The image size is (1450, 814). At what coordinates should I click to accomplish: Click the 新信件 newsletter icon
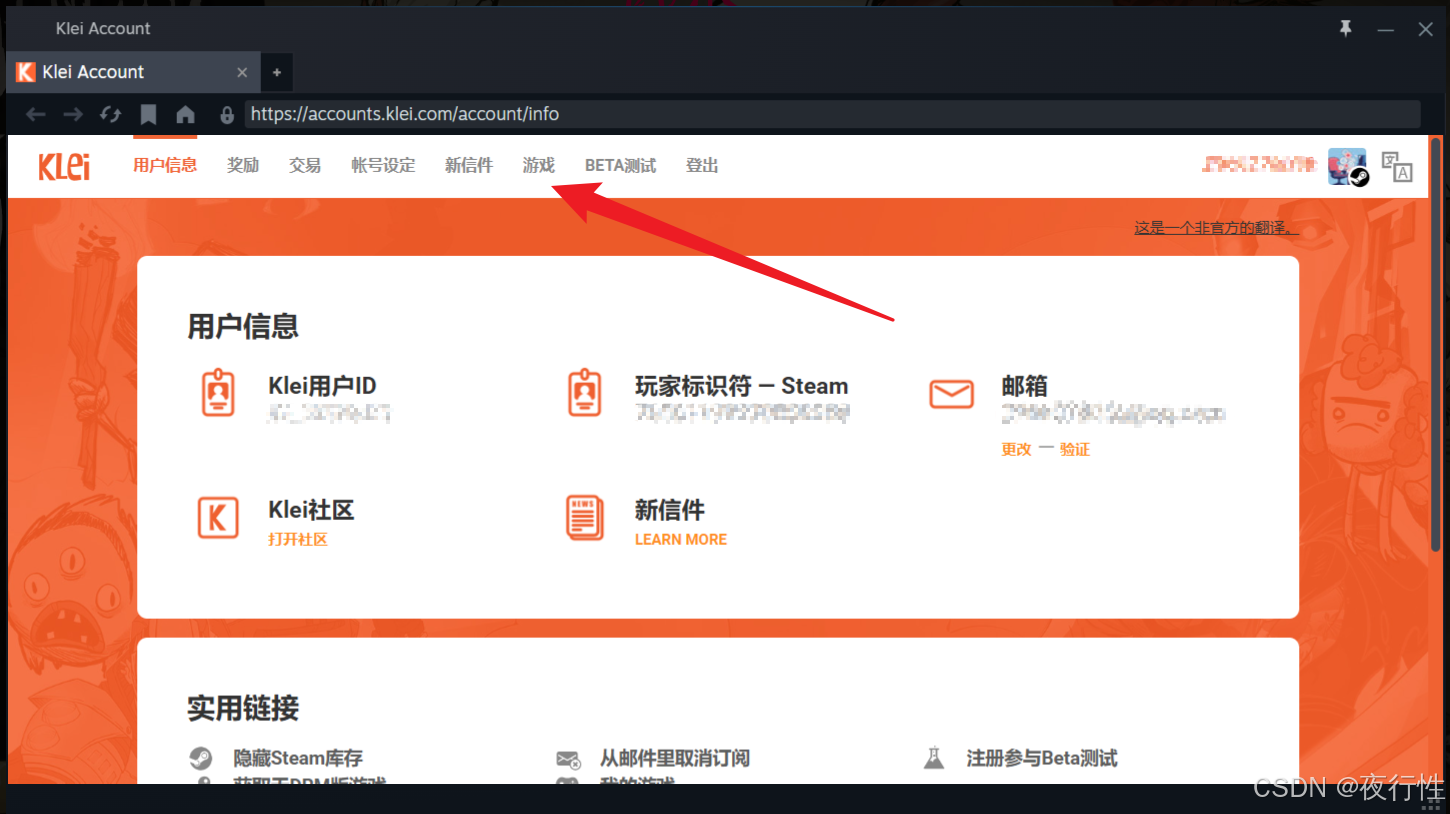pos(585,517)
